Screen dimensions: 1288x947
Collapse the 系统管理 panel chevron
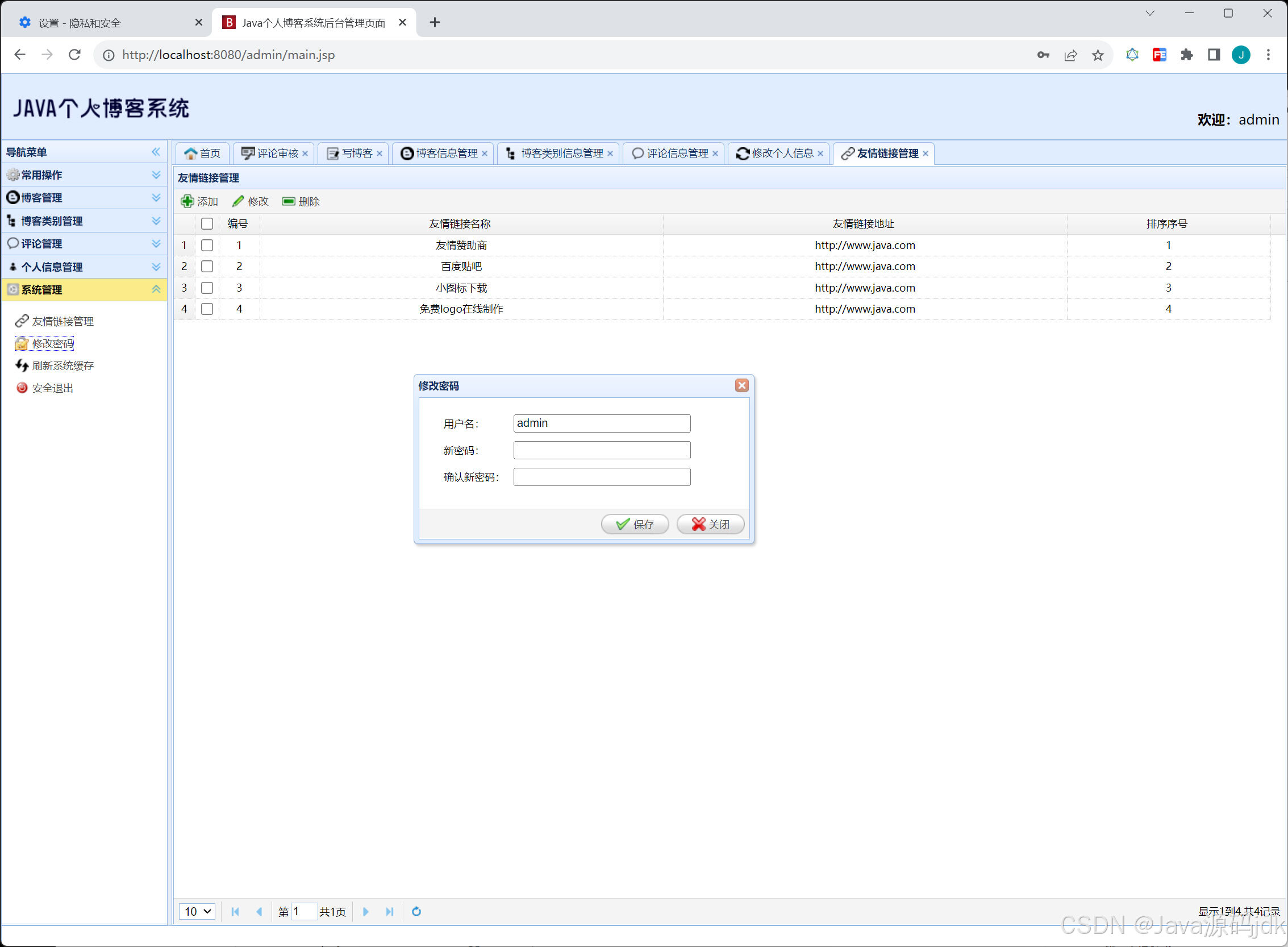click(155, 289)
